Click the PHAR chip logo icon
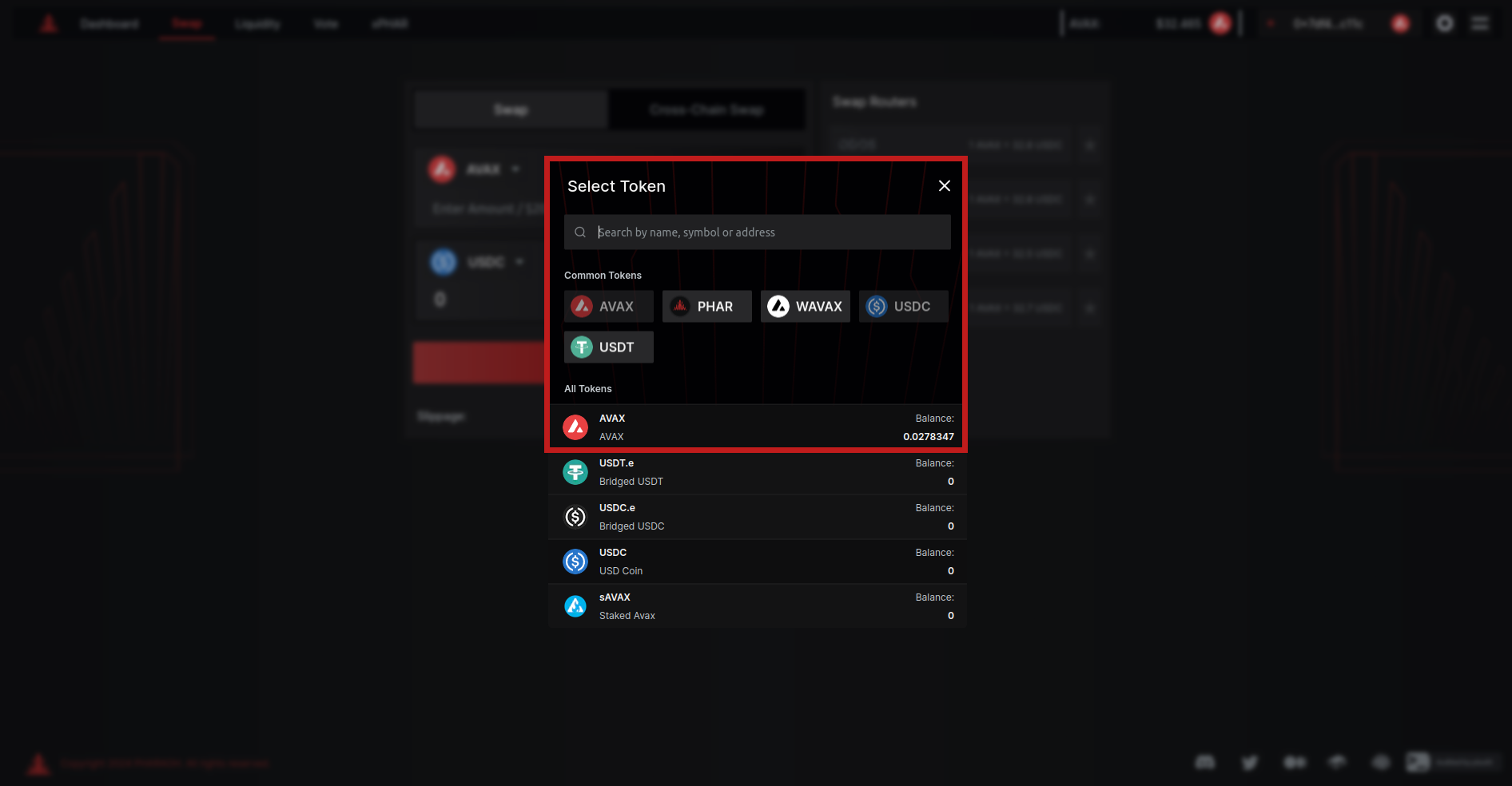Viewport: 1512px width, 786px height. [680, 307]
